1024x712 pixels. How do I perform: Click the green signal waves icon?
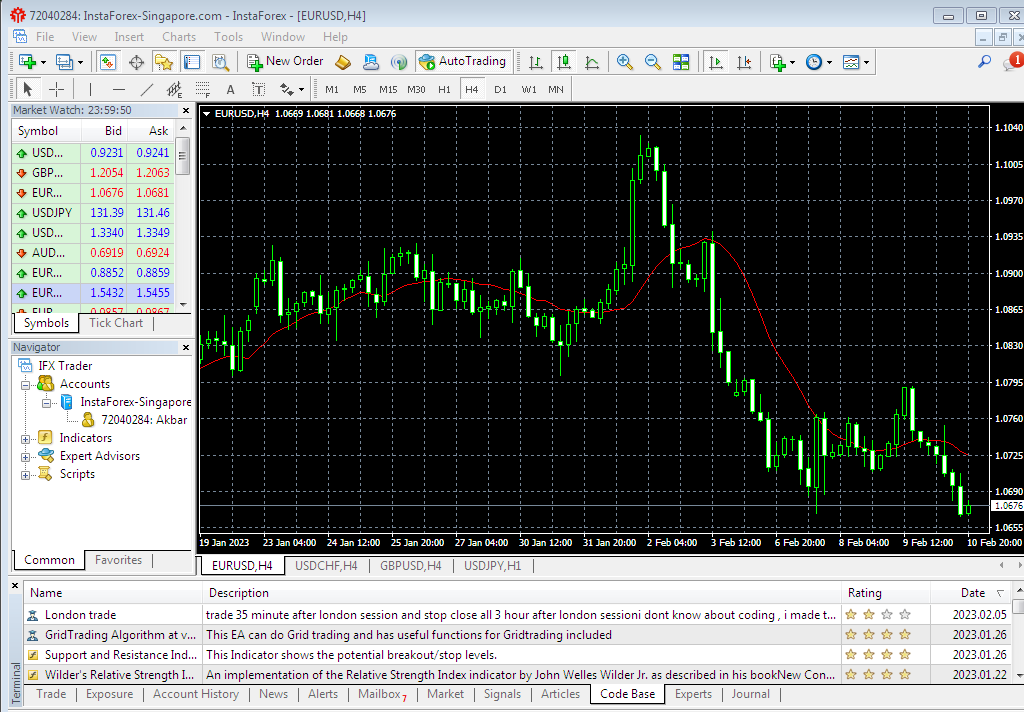pos(398,62)
